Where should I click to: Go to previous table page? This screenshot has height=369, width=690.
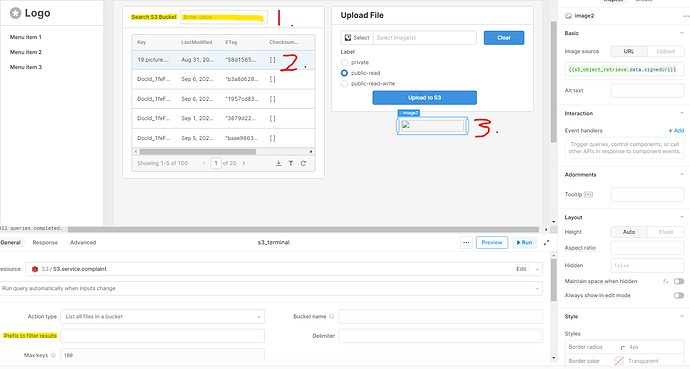pyautogui.click(x=204, y=163)
